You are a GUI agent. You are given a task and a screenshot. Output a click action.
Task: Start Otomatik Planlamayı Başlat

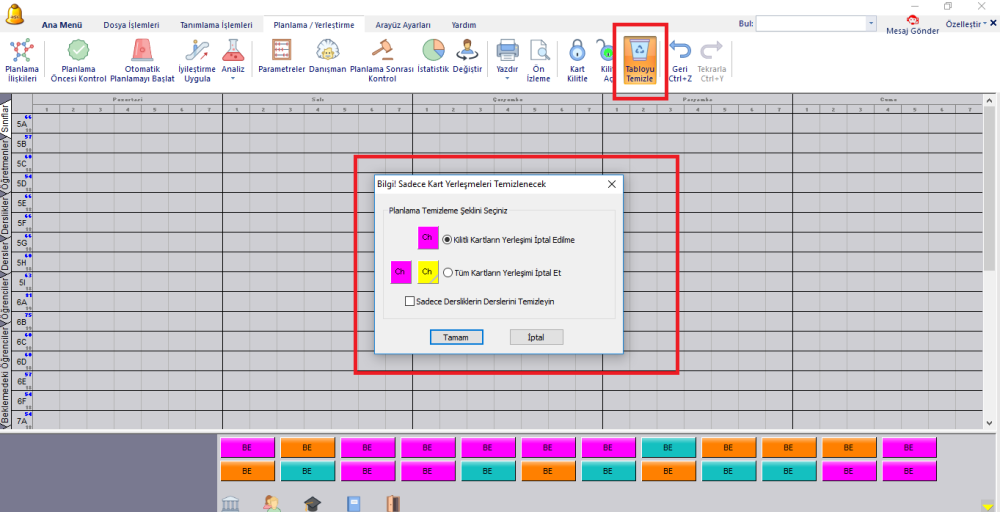click(x=142, y=61)
